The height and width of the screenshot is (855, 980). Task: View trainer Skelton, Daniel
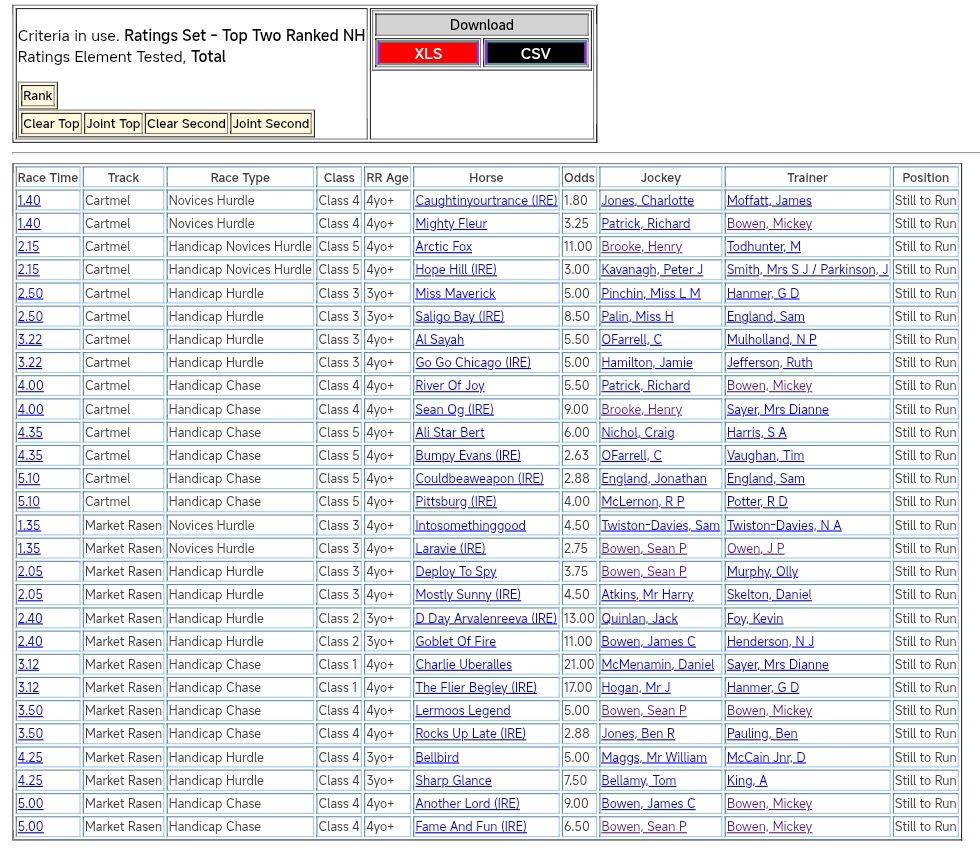[x=769, y=595]
